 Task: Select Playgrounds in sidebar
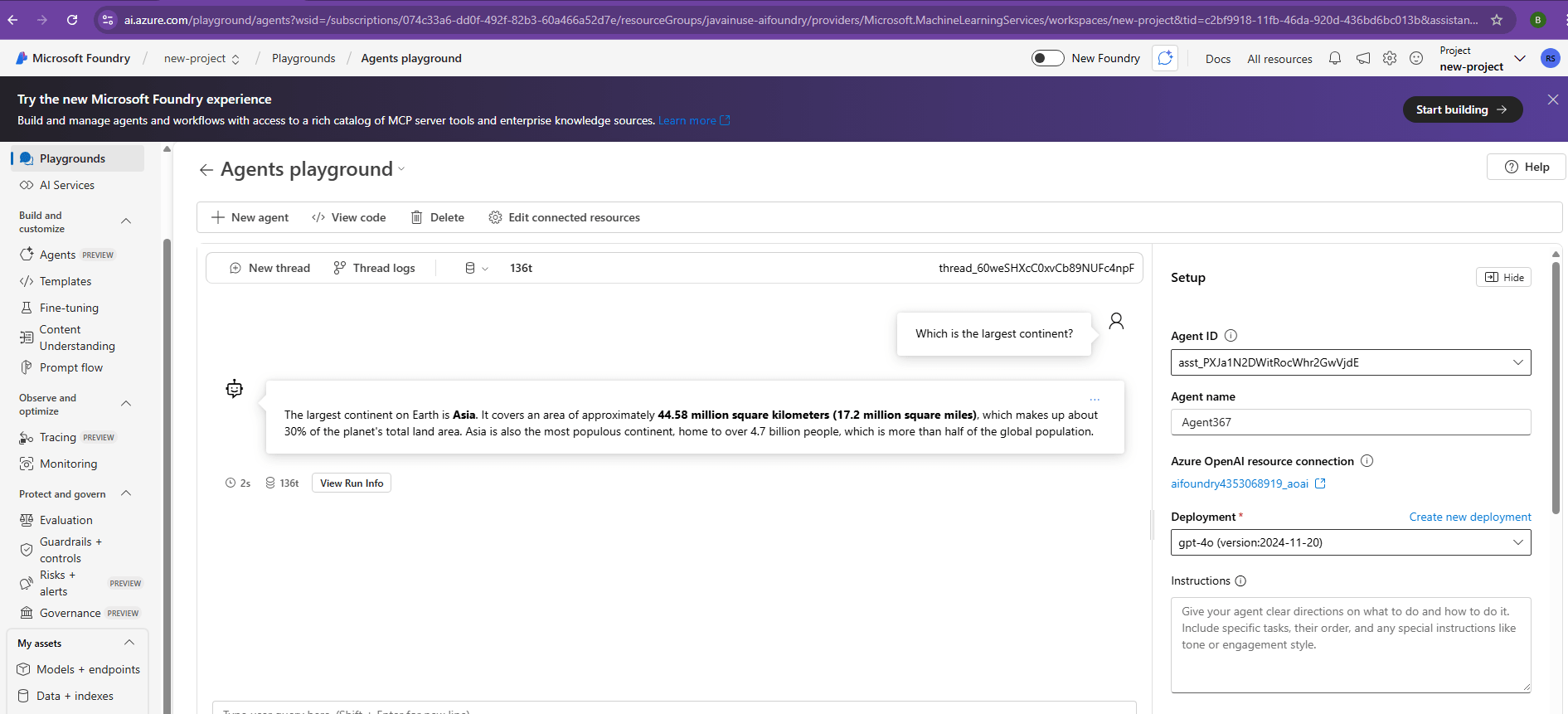78,158
